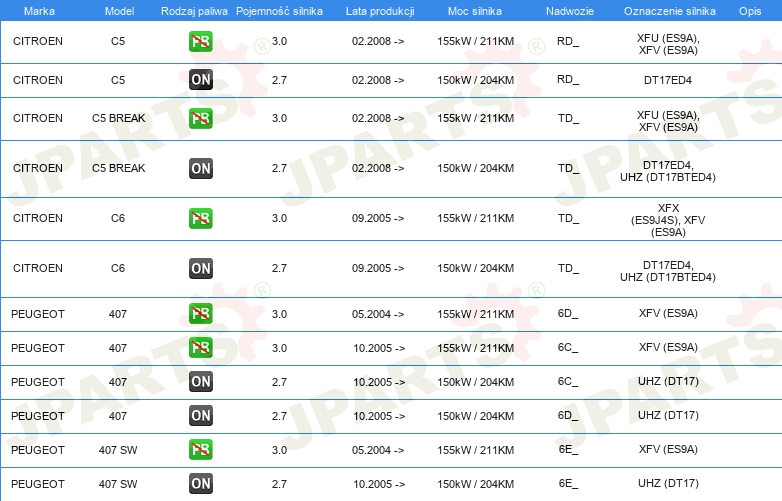Image resolution: width=782 pixels, height=501 pixels.
Task: Click ON diesel icon in Peugeot 407 6D_ row
Action: pos(200,416)
